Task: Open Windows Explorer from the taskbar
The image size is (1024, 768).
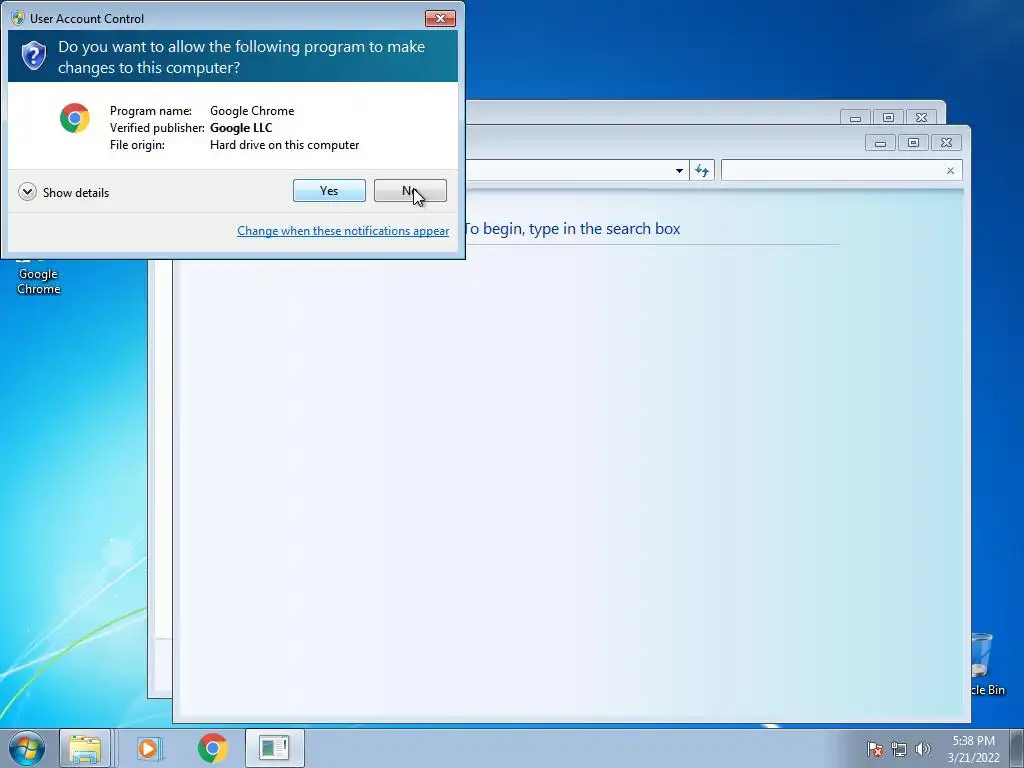Action: [x=86, y=748]
